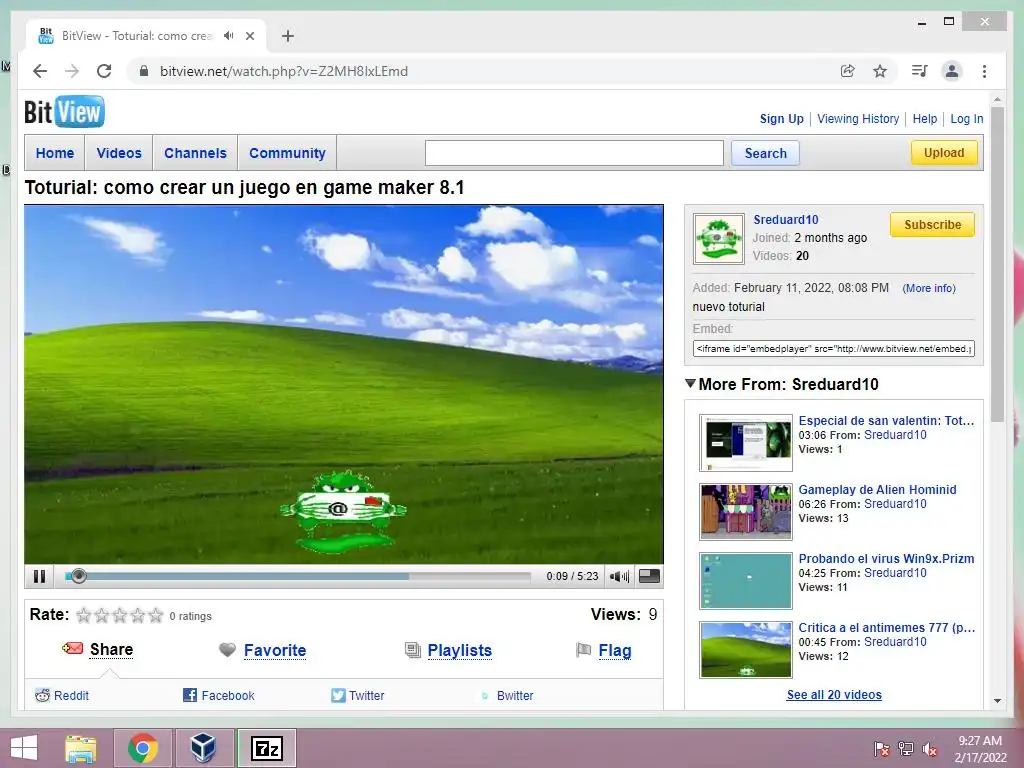
Task: Open the Home tab
Action: tap(55, 153)
